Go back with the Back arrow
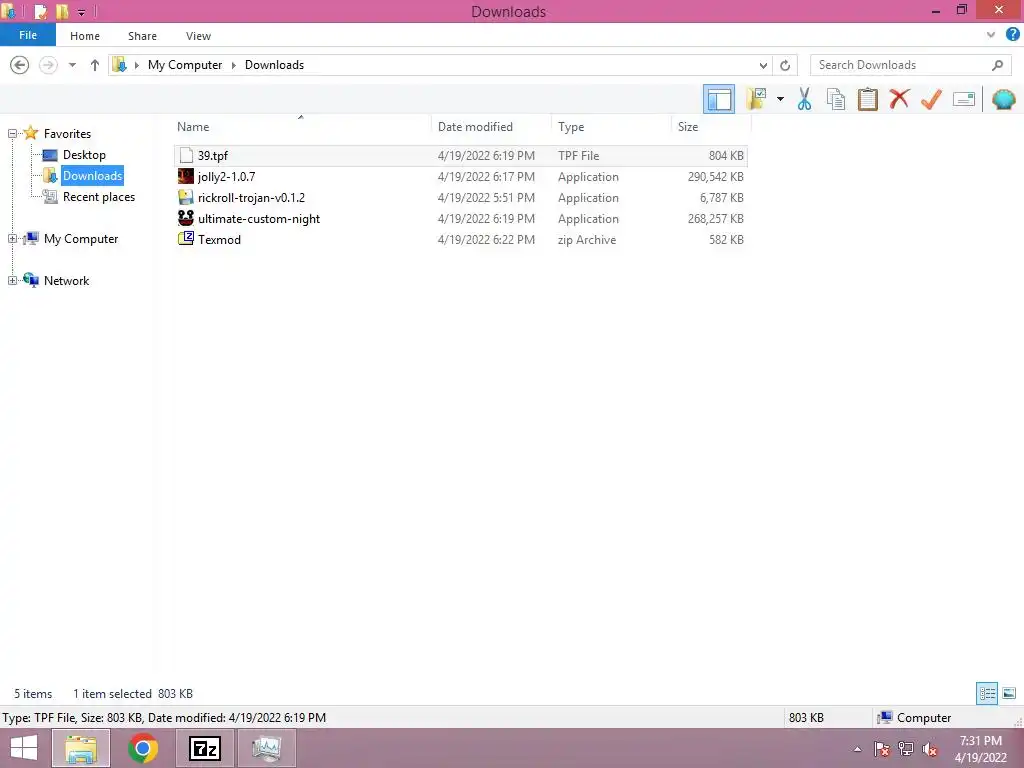1024x768 pixels. pyautogui.click(x=20, y=65)
